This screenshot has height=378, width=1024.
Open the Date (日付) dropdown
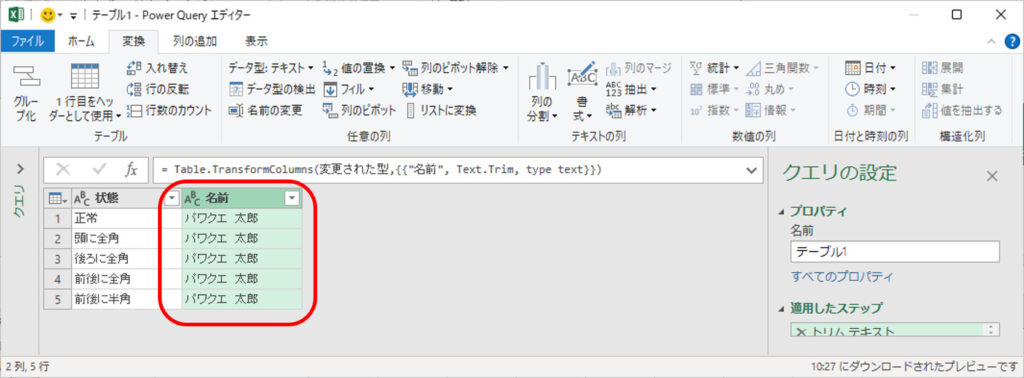click(x=870, y=67)
